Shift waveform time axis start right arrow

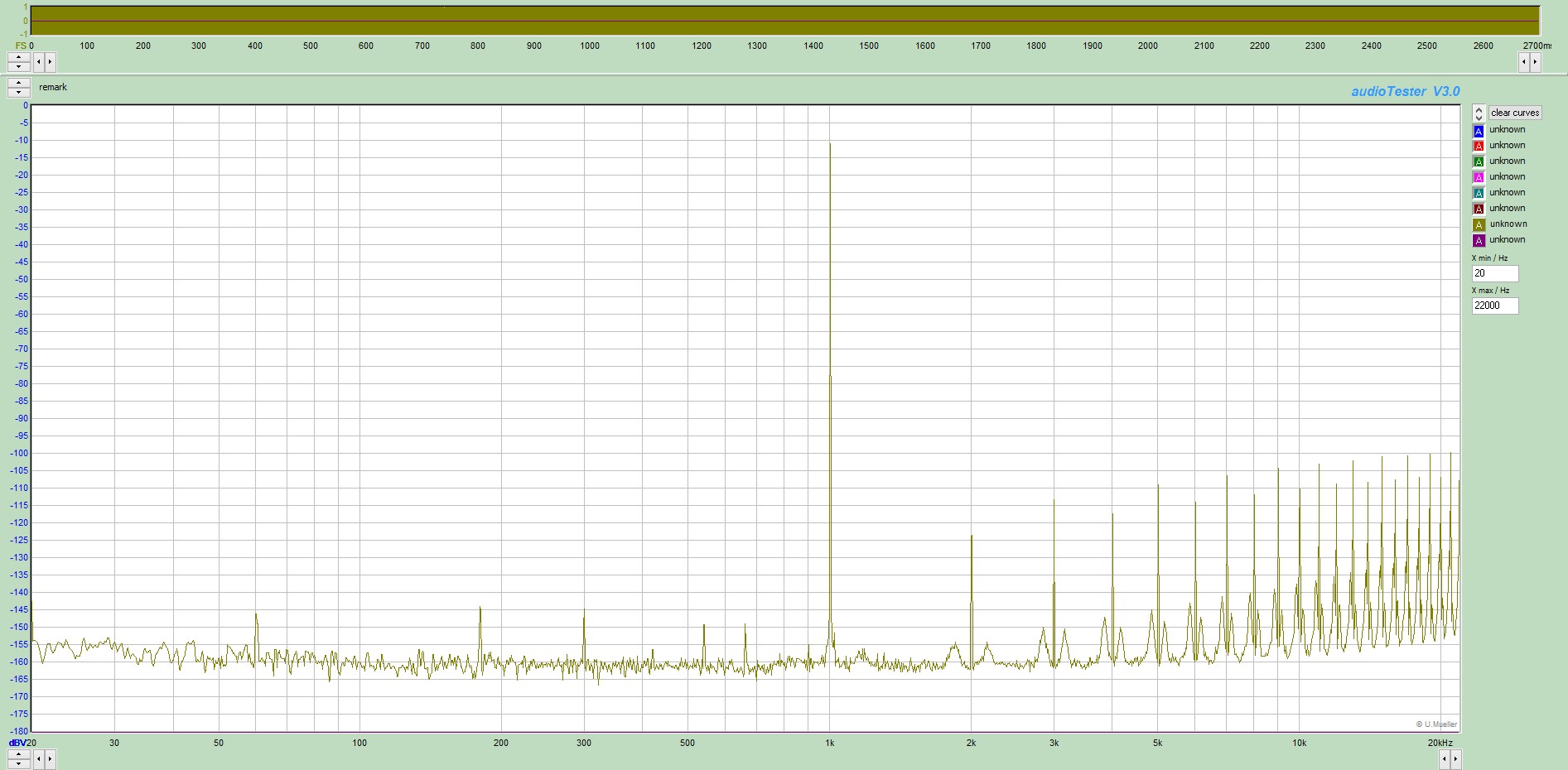click(50, 61)
